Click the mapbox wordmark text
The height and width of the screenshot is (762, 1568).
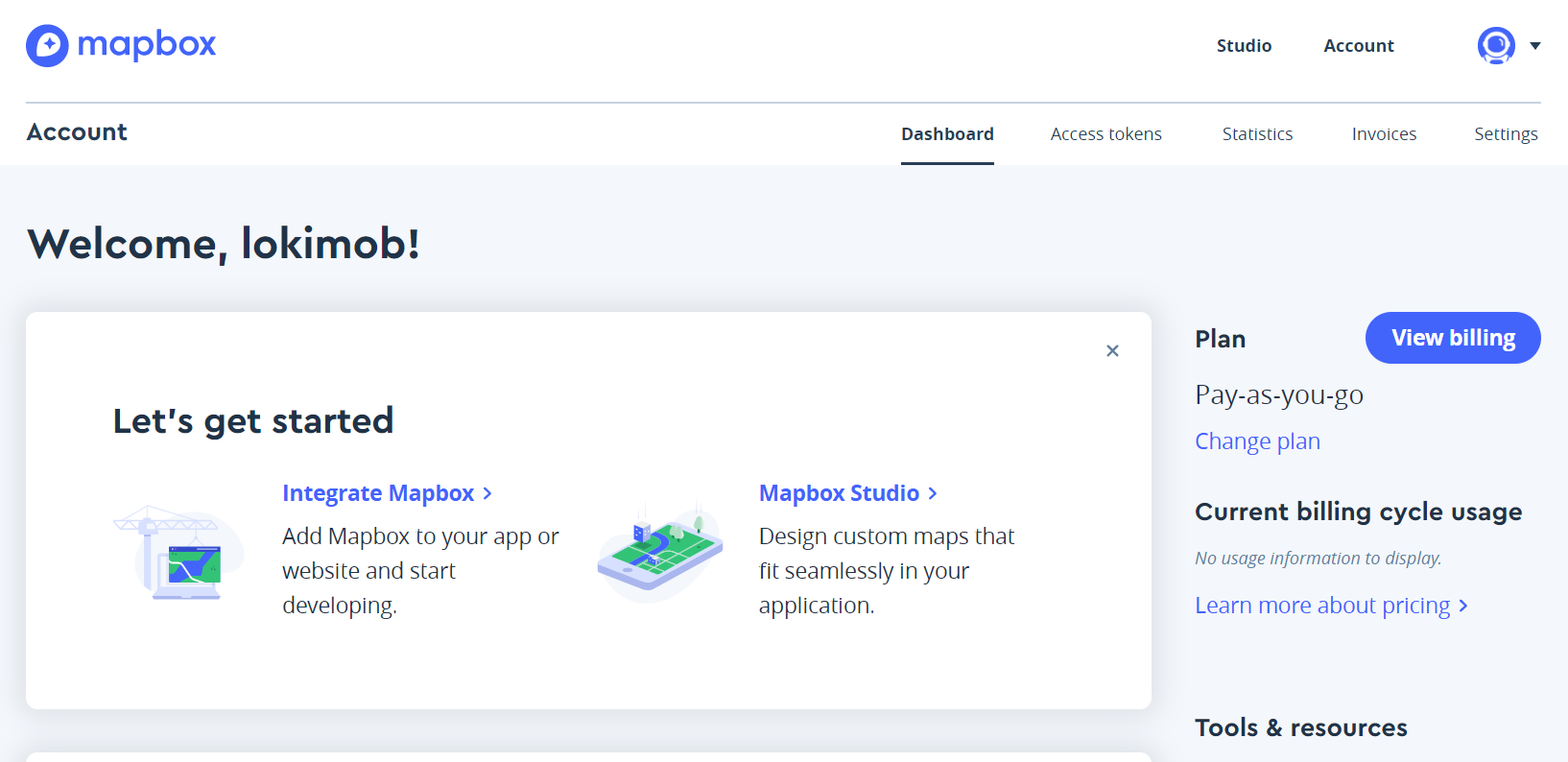coord(147,44)
